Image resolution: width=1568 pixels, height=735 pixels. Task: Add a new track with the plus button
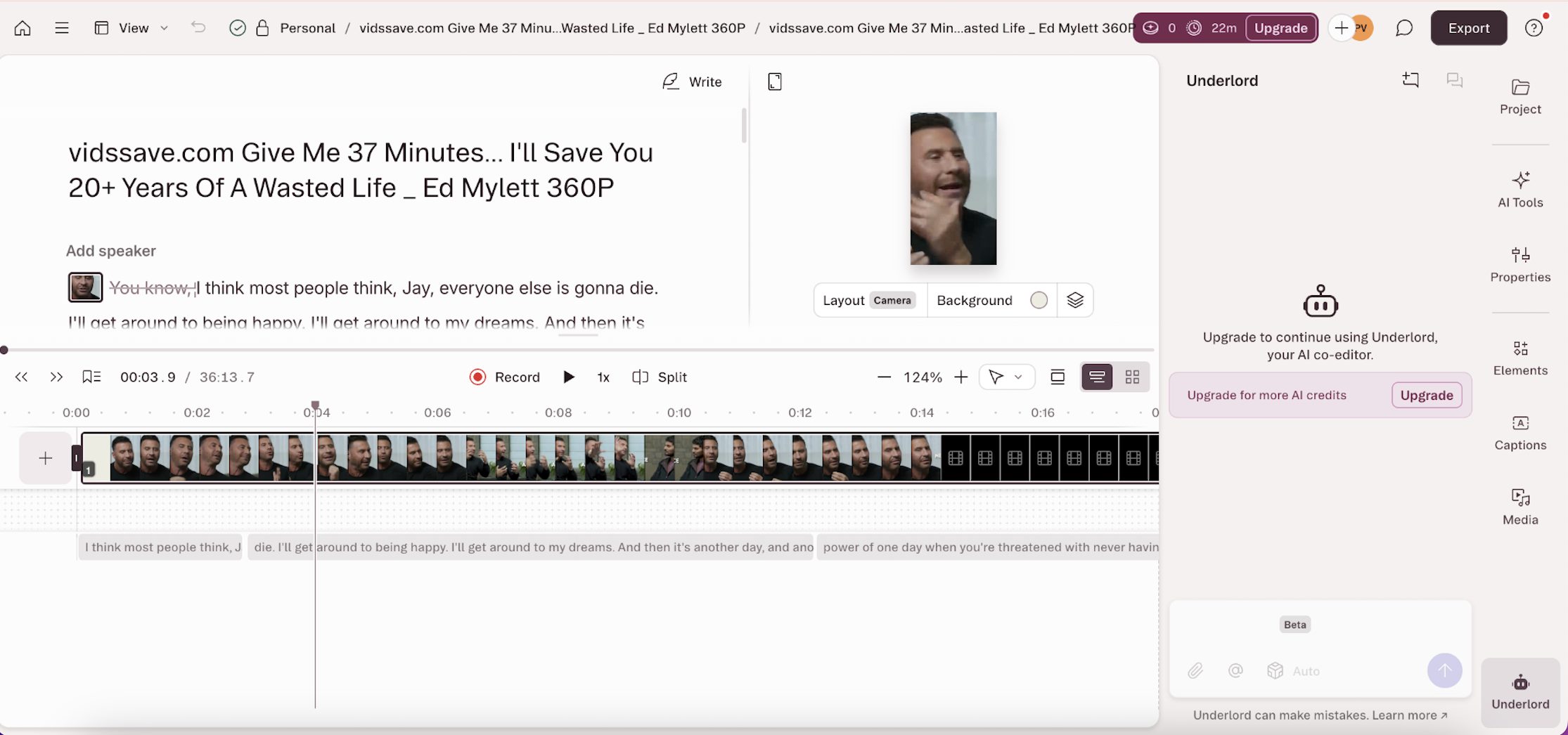(45, 458)
